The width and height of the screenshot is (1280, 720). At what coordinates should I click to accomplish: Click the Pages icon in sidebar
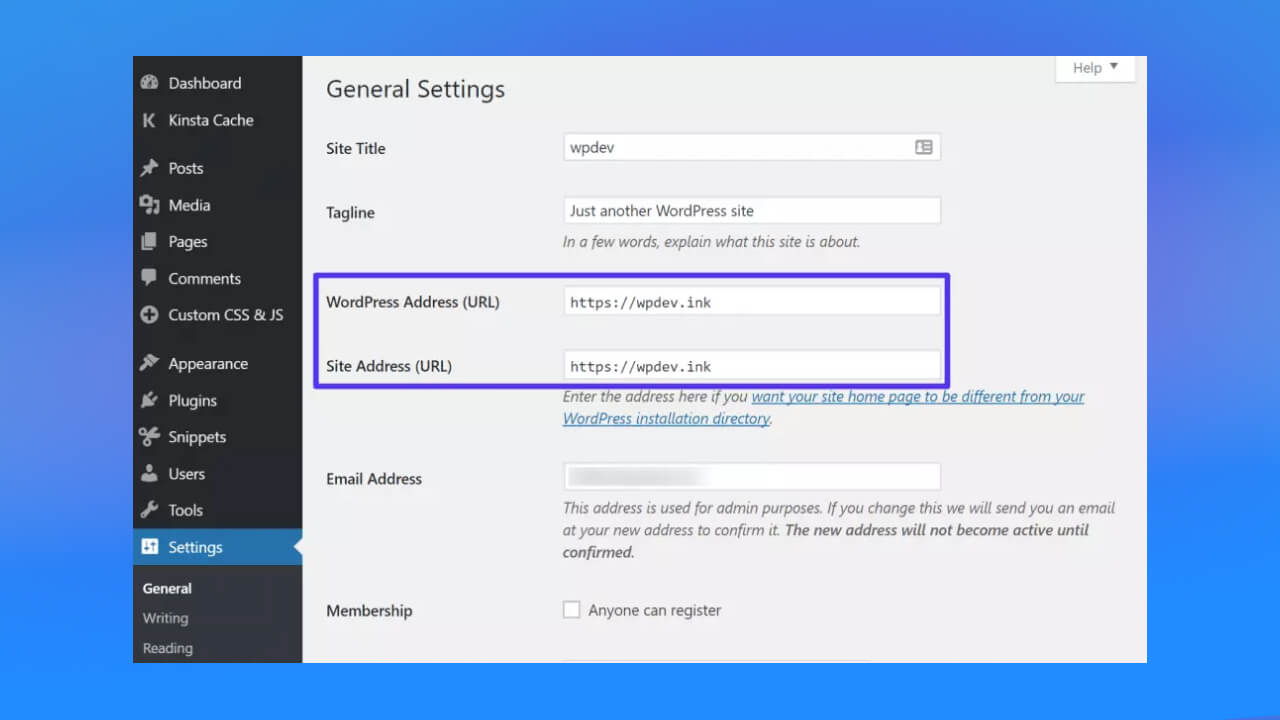(149, 241)
